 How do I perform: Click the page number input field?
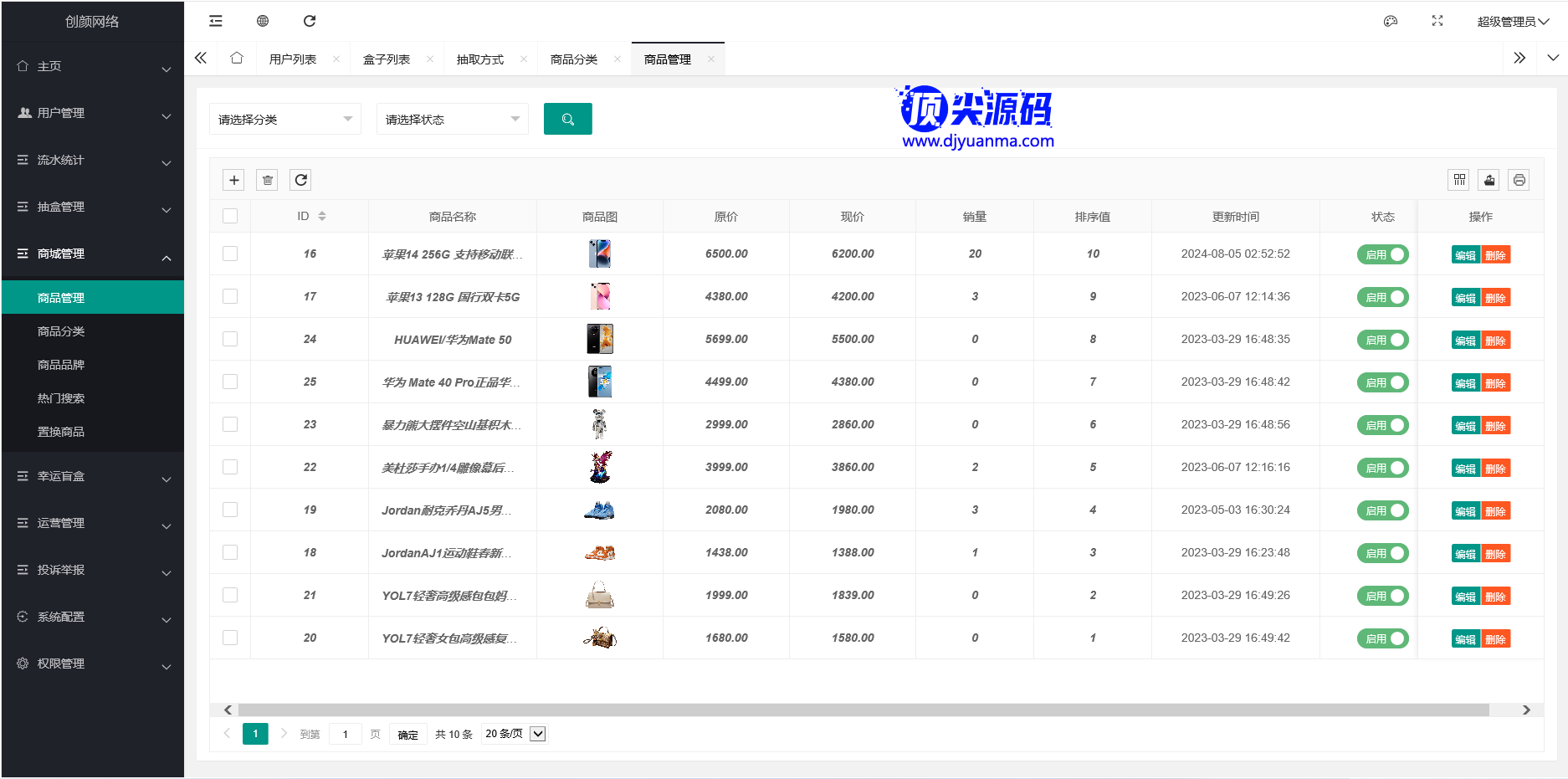[x=345, y=734]
